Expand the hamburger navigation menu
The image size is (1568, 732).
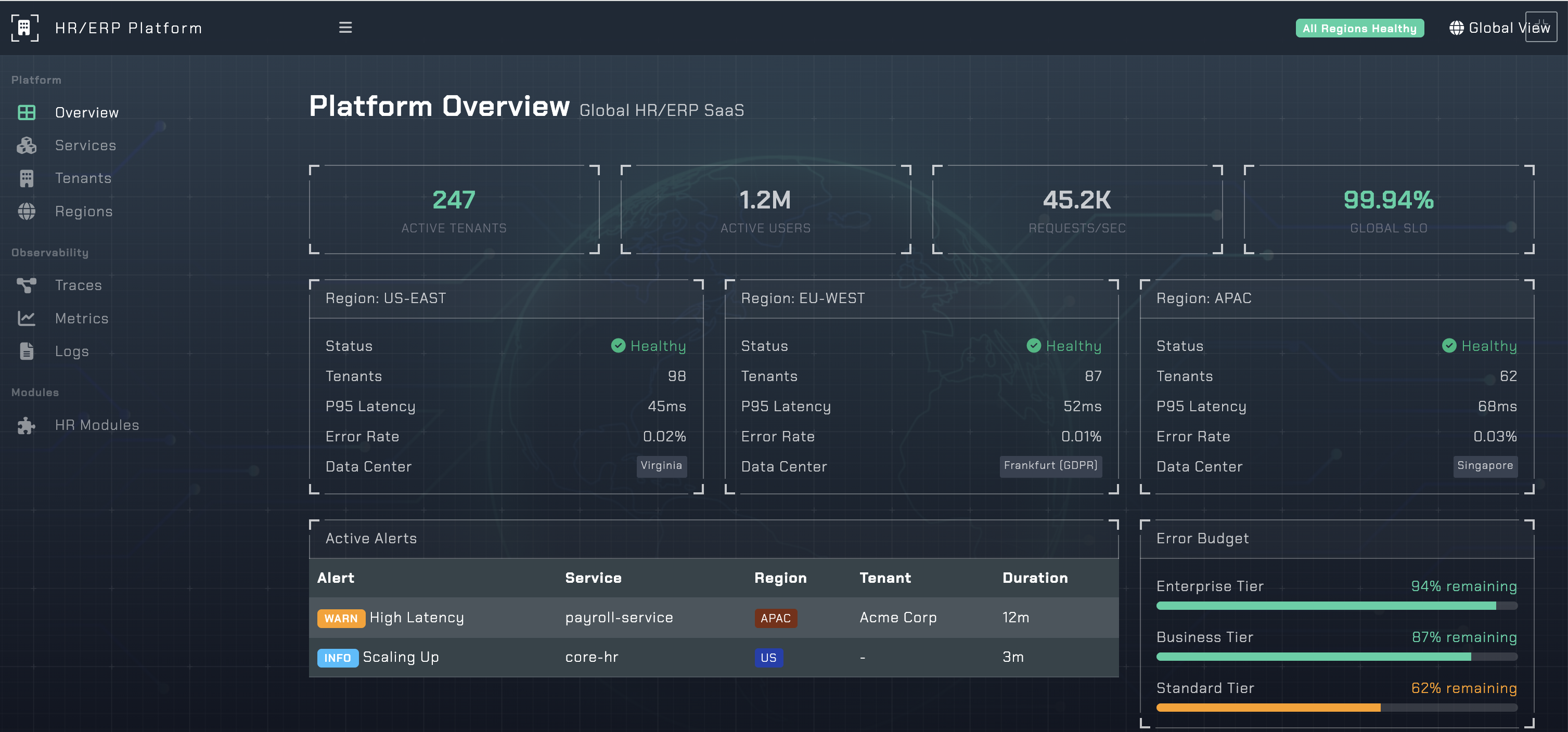click(345, 28)
